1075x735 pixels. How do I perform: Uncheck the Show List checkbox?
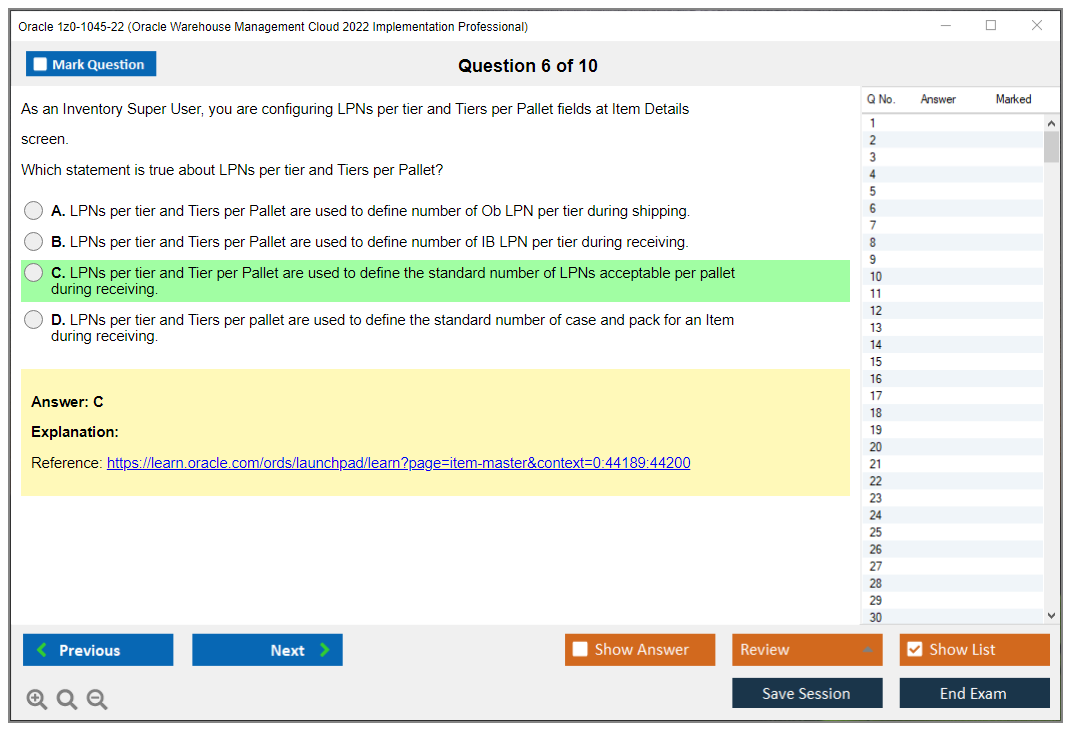[914, 649]
